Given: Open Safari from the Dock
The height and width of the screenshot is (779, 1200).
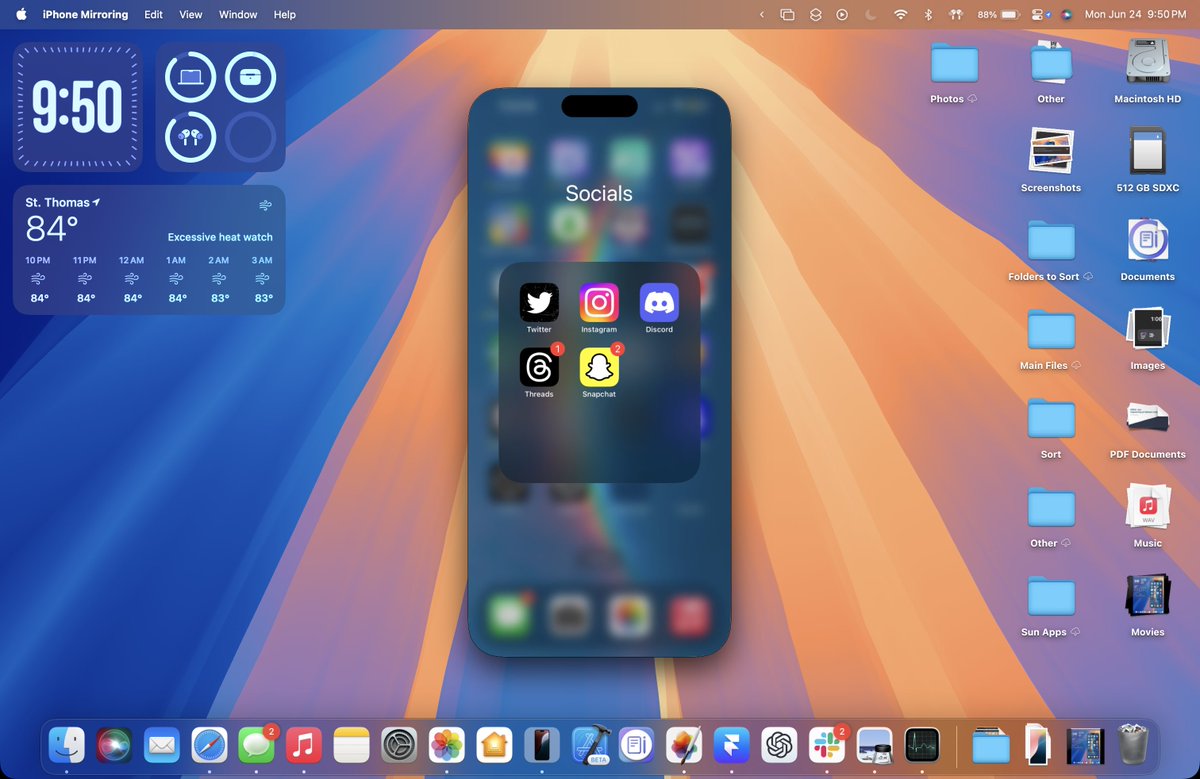Looking at the screenshot, I should point(210,745).
